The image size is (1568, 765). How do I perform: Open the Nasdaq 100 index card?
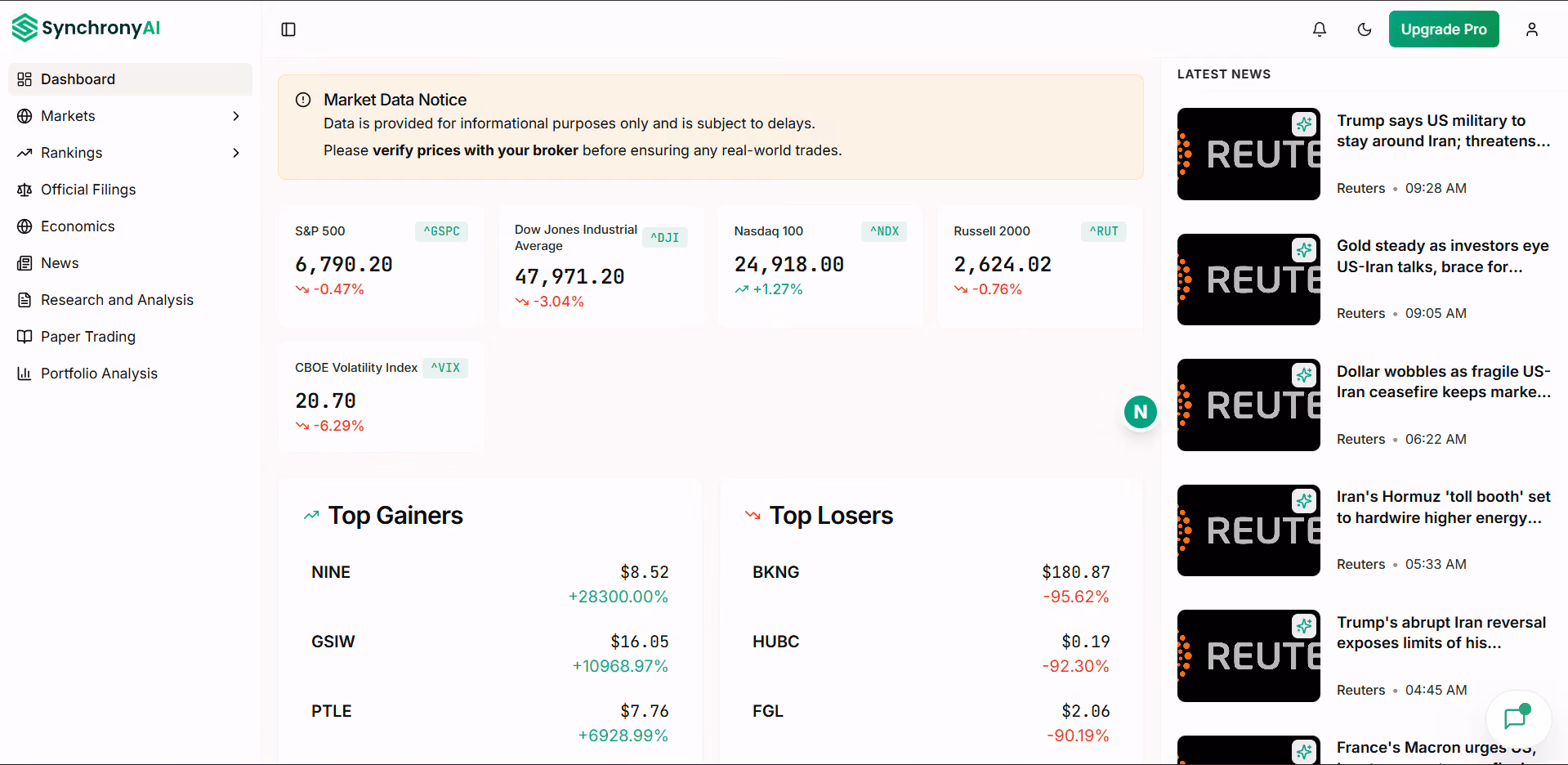820,266
